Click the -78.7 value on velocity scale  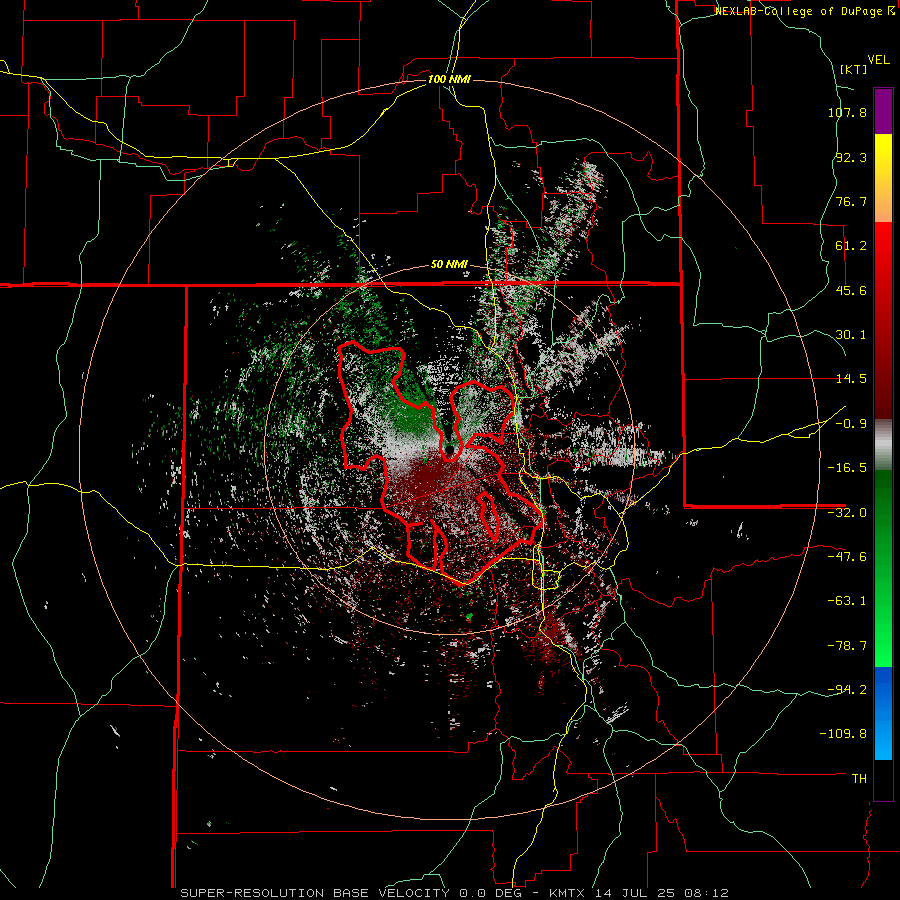(847, 646)
